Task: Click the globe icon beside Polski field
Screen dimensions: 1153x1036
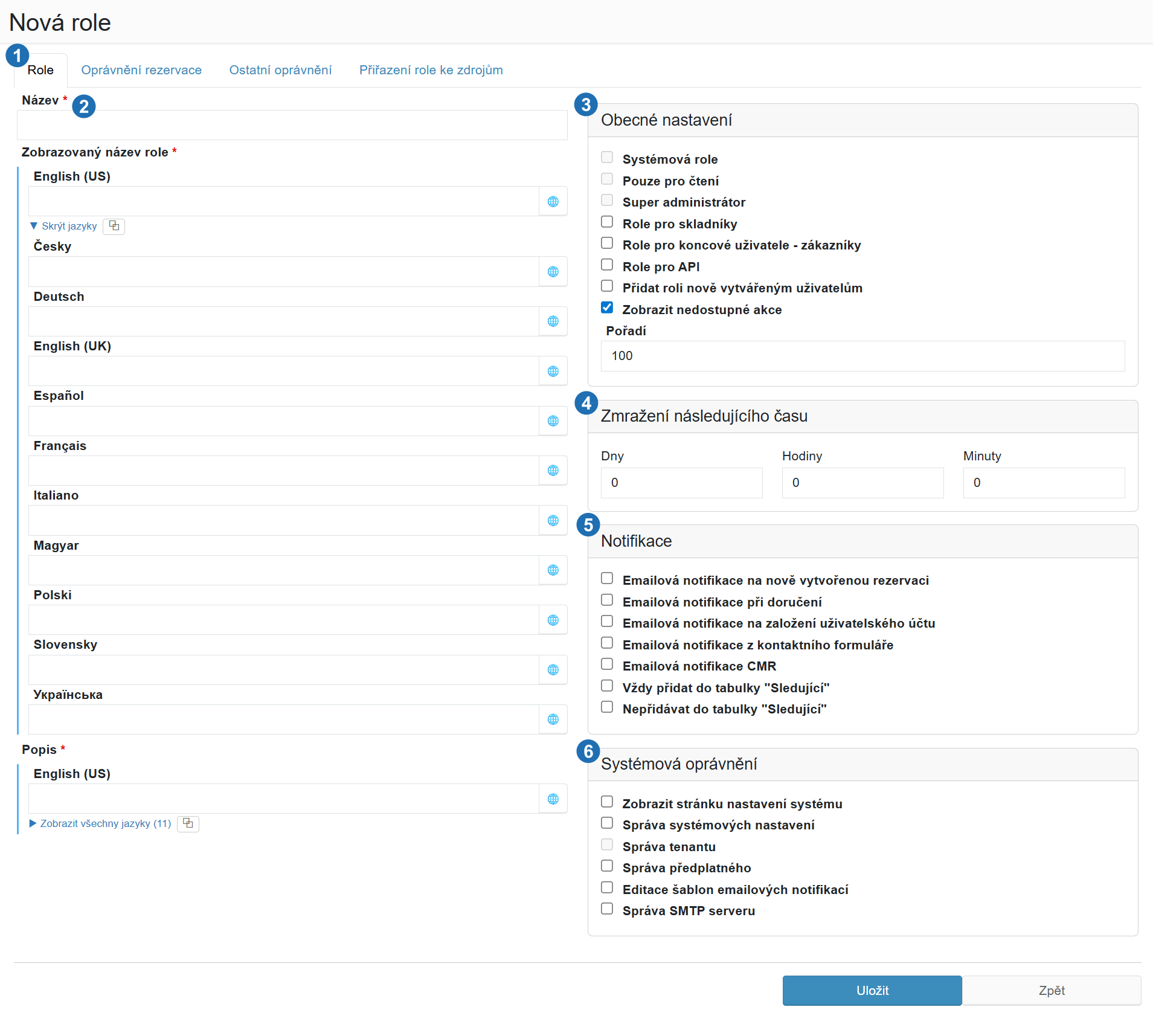Action: pos(553,620)
